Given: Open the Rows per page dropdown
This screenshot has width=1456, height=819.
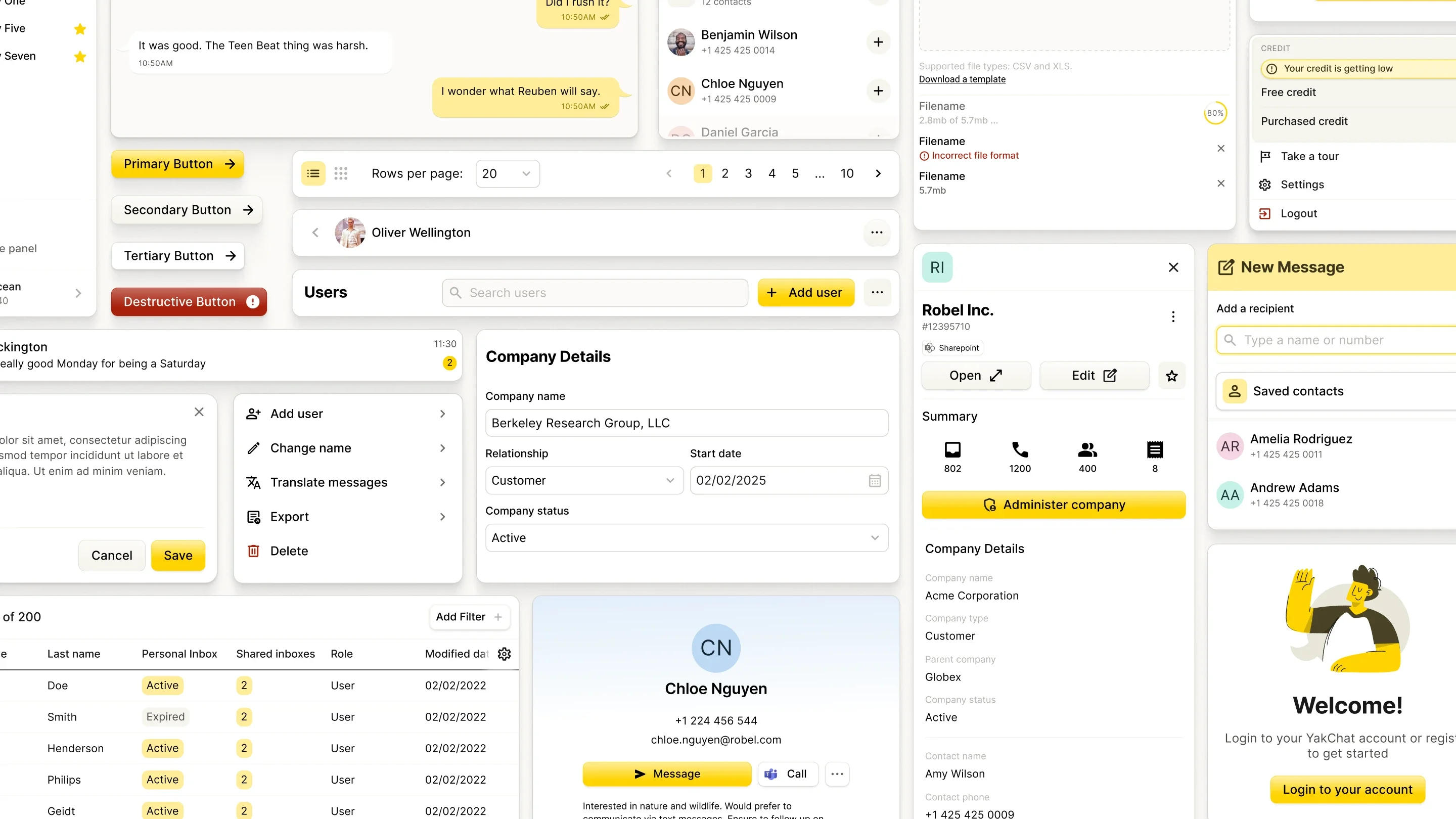Looking at the screenshot, I should pyautogui.click(x=507, y=173).
